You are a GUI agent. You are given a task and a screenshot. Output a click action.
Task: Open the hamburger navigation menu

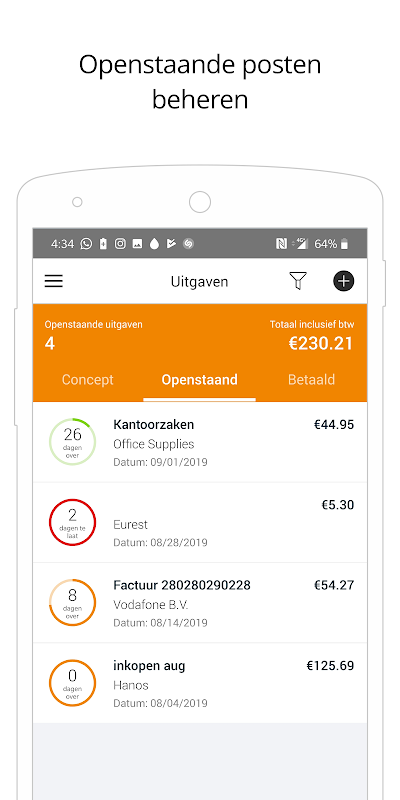point(54,281)
